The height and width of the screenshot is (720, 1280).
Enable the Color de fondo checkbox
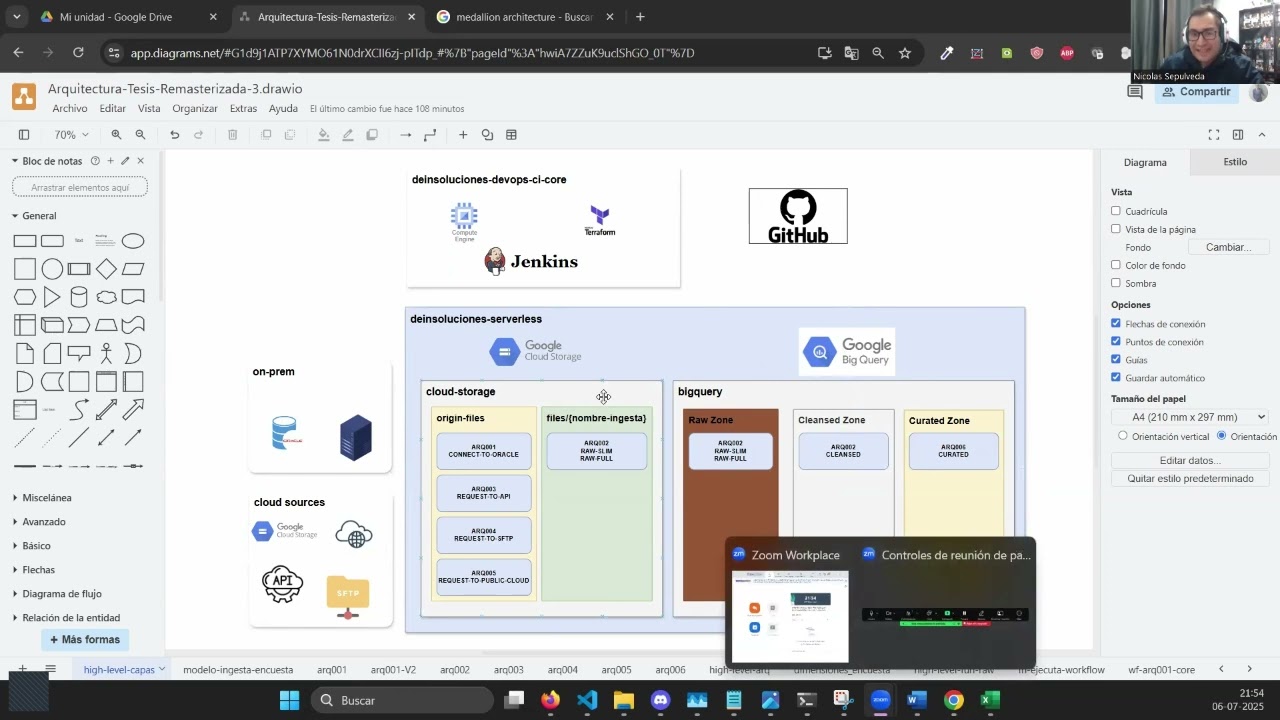[1116, 265]
